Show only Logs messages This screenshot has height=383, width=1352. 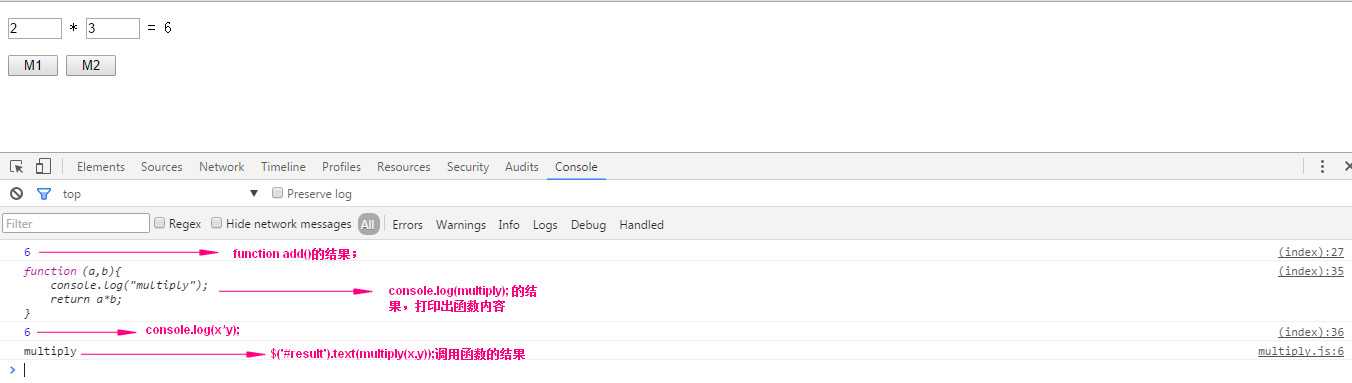[x=545, y=225]
